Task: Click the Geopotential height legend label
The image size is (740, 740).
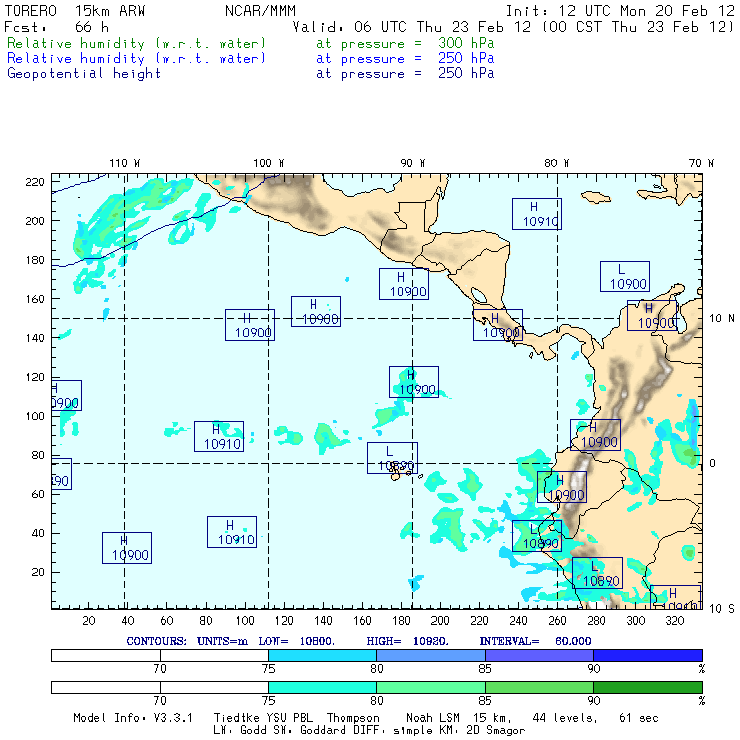Action: 84,73
